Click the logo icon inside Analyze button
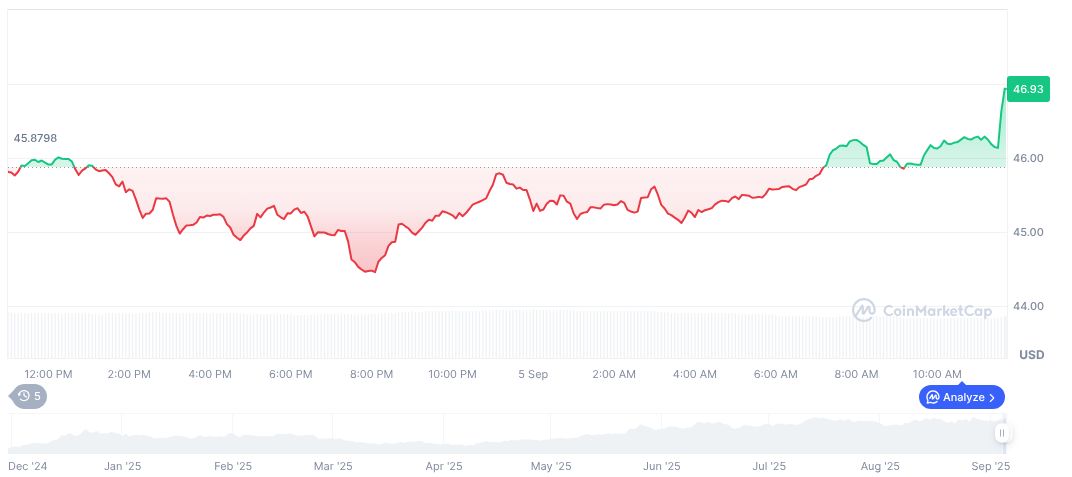The height and width of the screenshot is (477, 1072). (x=932, y=397)
